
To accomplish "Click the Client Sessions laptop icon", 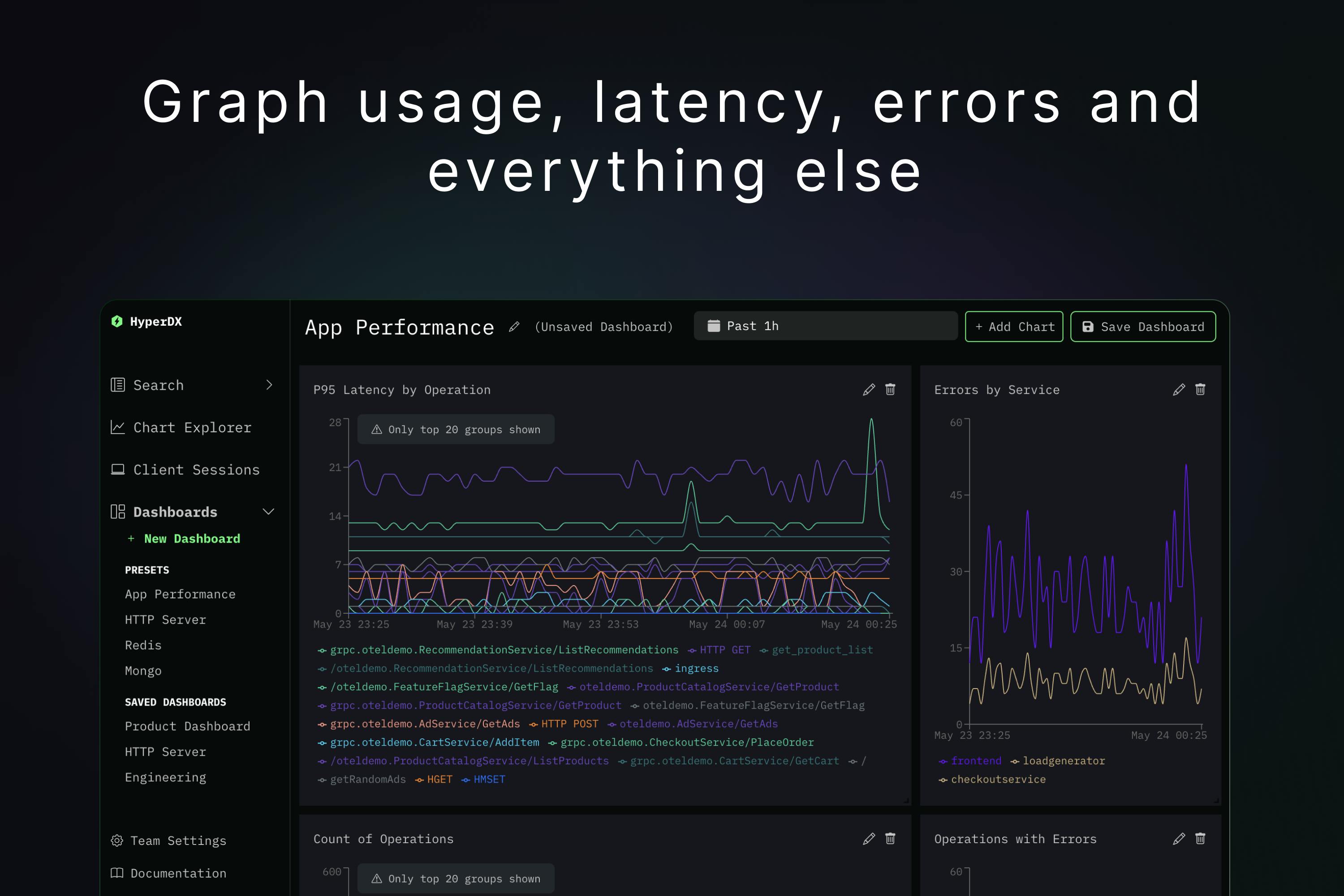I will pos(118,470).
